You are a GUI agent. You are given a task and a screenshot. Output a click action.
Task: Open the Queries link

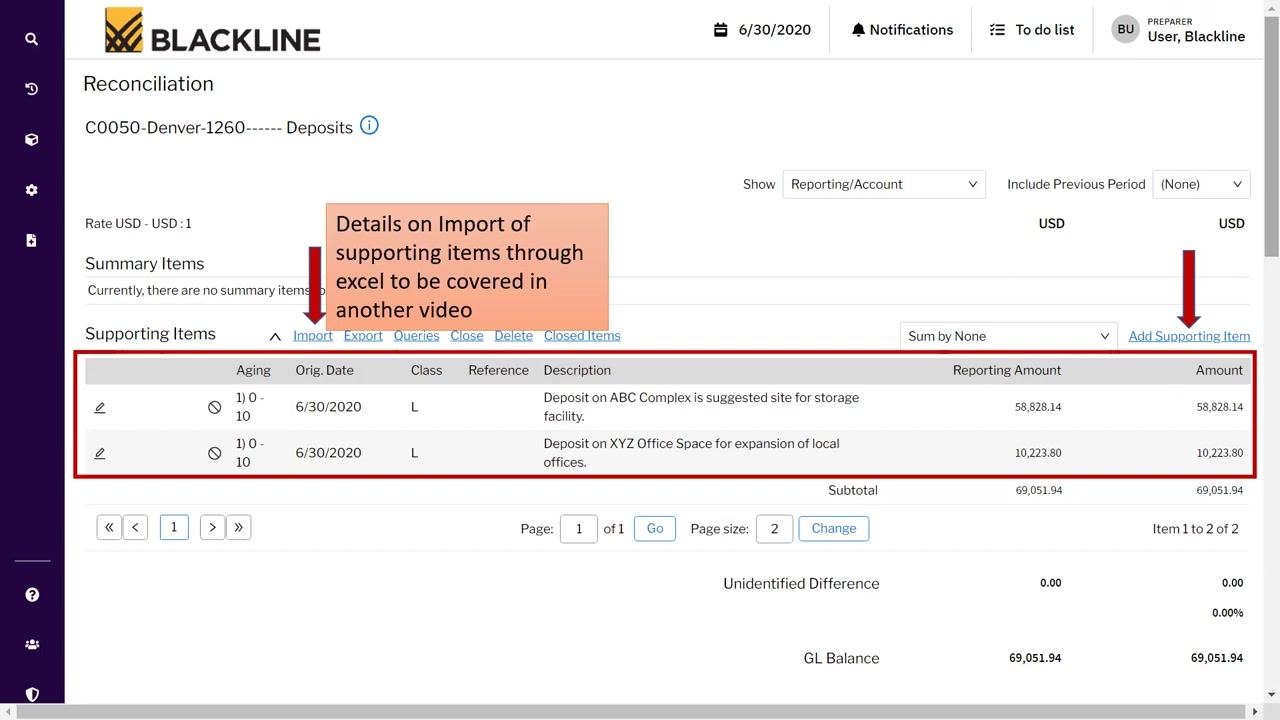pyautogui.click(x=416, y=336)
